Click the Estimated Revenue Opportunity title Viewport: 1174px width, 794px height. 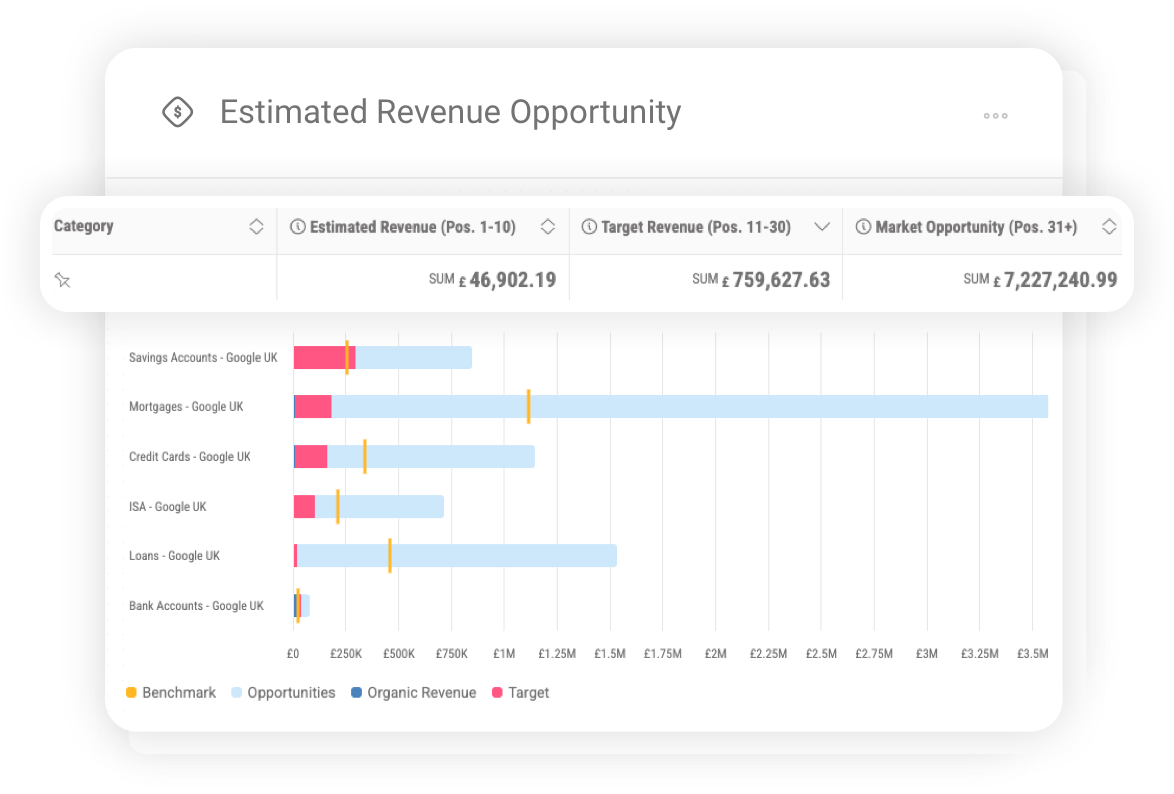pos(450,112)
